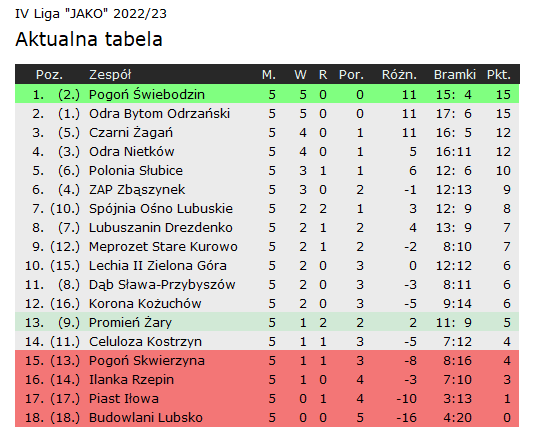Image resolution: width=534 pixels, height=434 pixels.
Task: Click Spójnia Ośno Lubuskie team
Action: point(161,208)
